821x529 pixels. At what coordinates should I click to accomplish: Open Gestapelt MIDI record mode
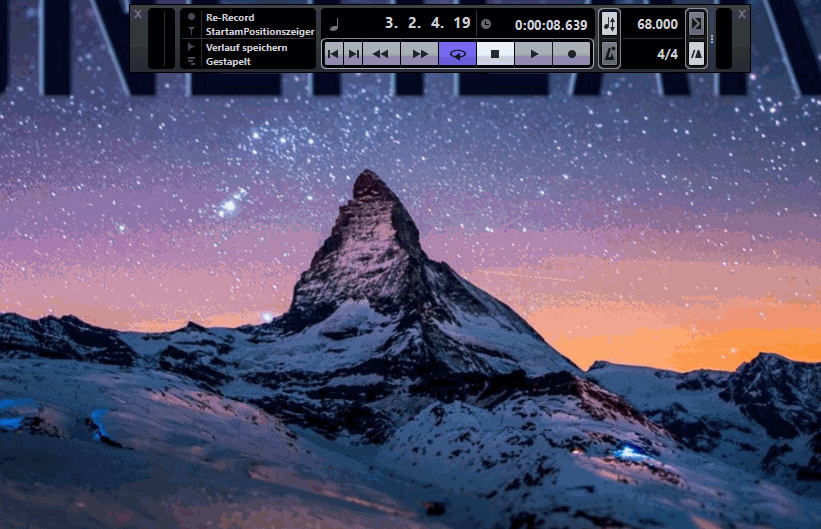(x=228, y=61)
